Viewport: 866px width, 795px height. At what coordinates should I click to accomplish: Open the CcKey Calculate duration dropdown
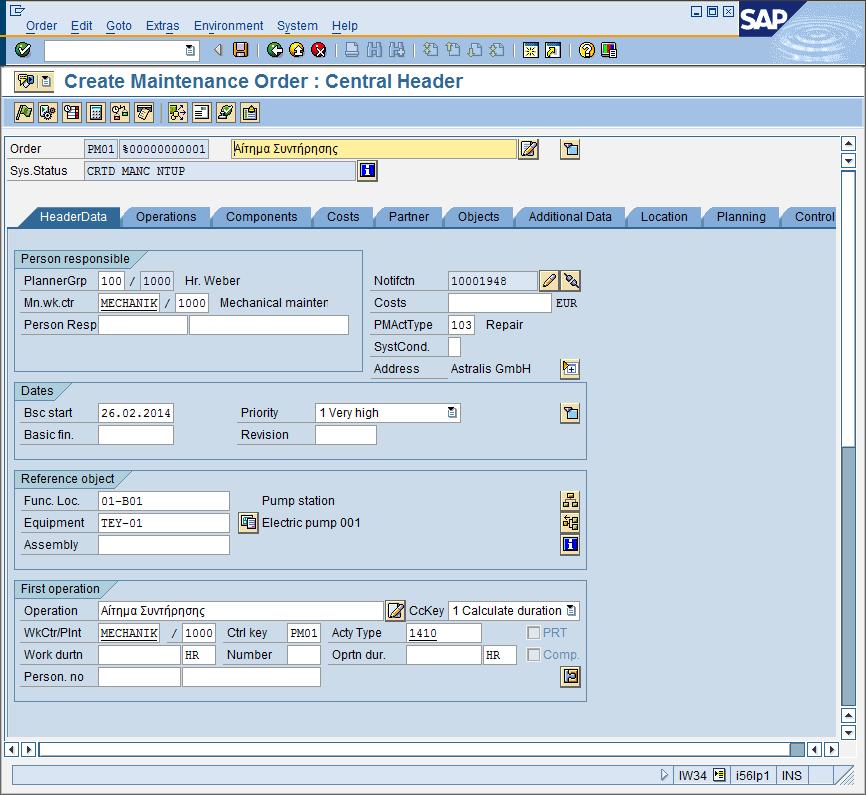pyautogui.click(x=572, y=610)
